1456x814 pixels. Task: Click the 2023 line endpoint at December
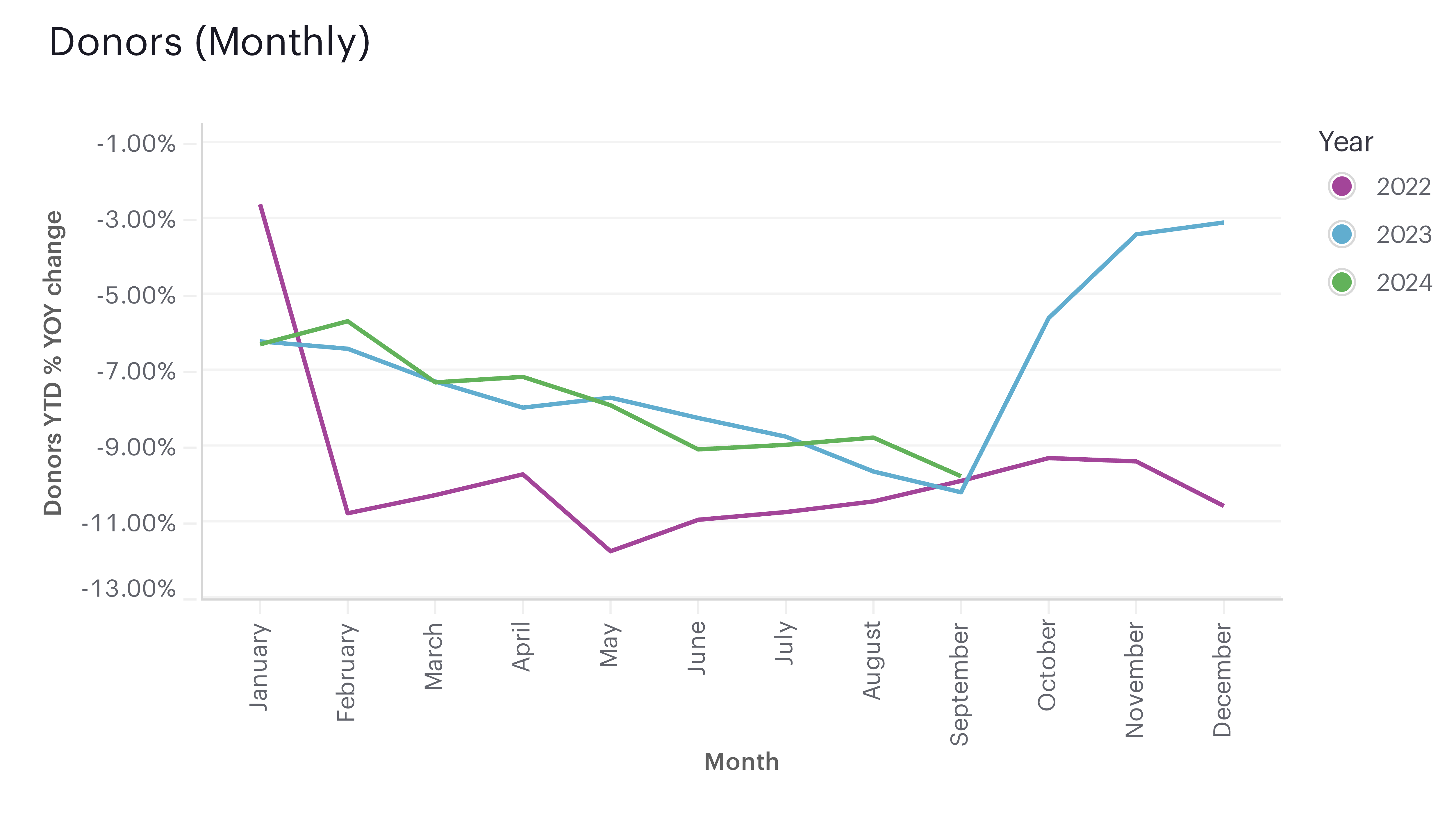pos(1223,223)
